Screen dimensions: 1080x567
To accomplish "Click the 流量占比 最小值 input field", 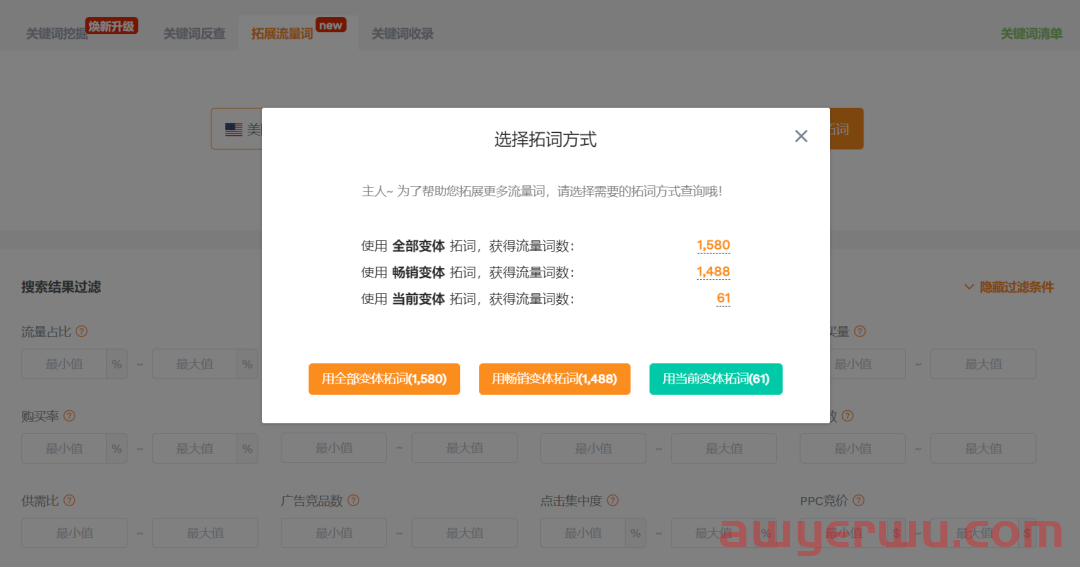I will click(x=64, y=364).
